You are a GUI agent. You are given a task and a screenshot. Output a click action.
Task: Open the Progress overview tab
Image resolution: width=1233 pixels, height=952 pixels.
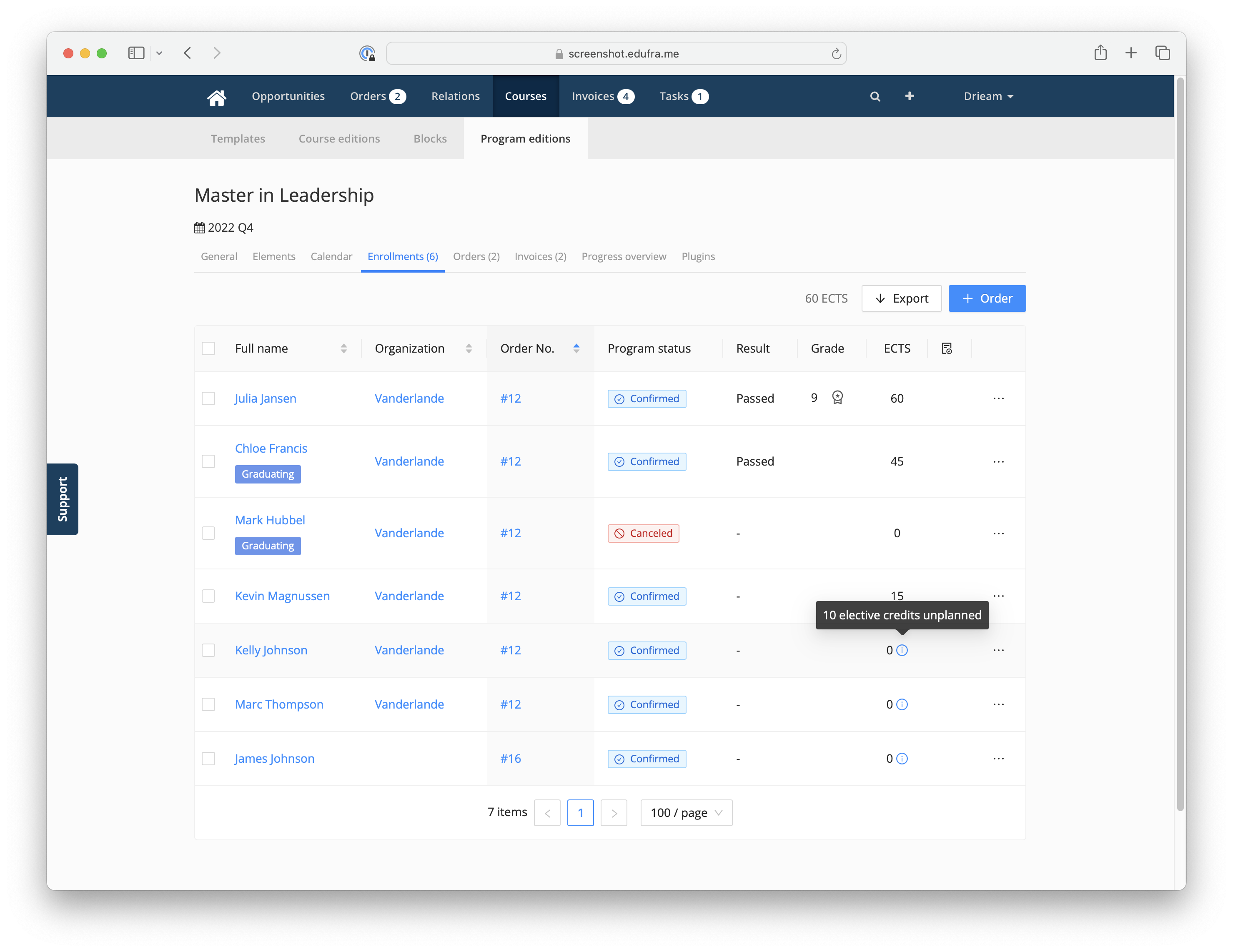[623, 257]
